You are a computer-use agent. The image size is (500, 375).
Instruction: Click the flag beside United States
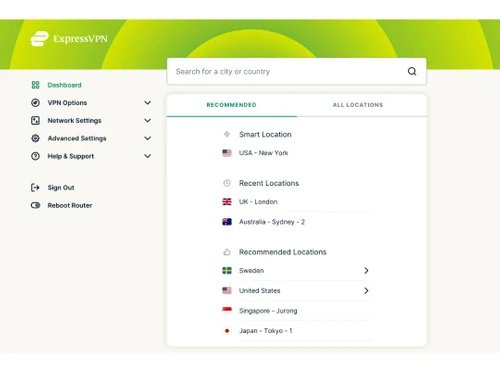[x=227, y=290]
